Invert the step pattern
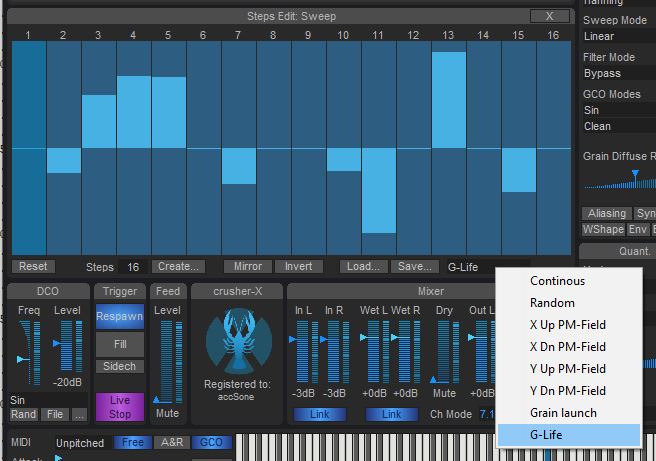 (298, 266)
